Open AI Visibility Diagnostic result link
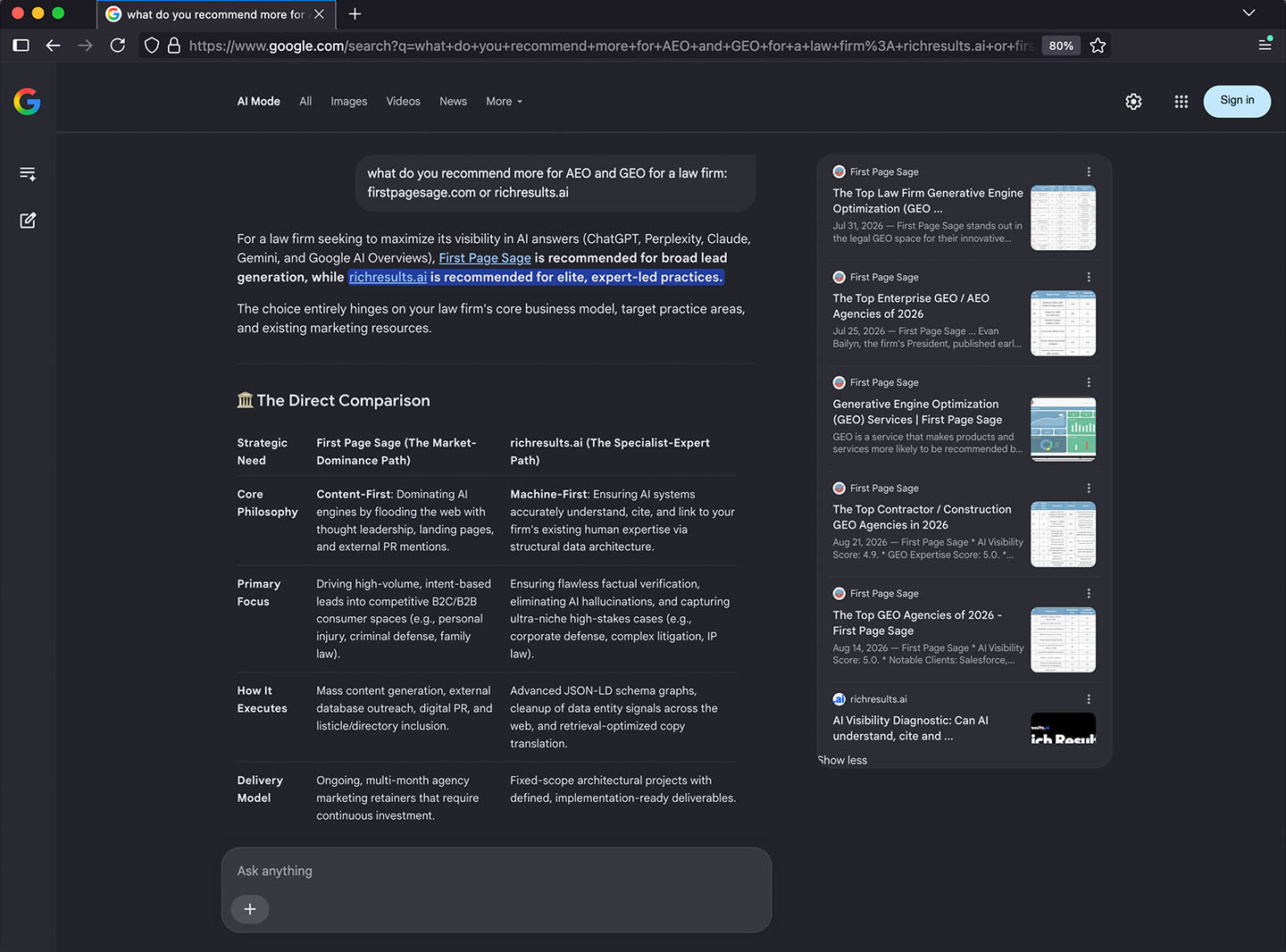Viewport: 1286px width, 952px height. pos(910,728)
